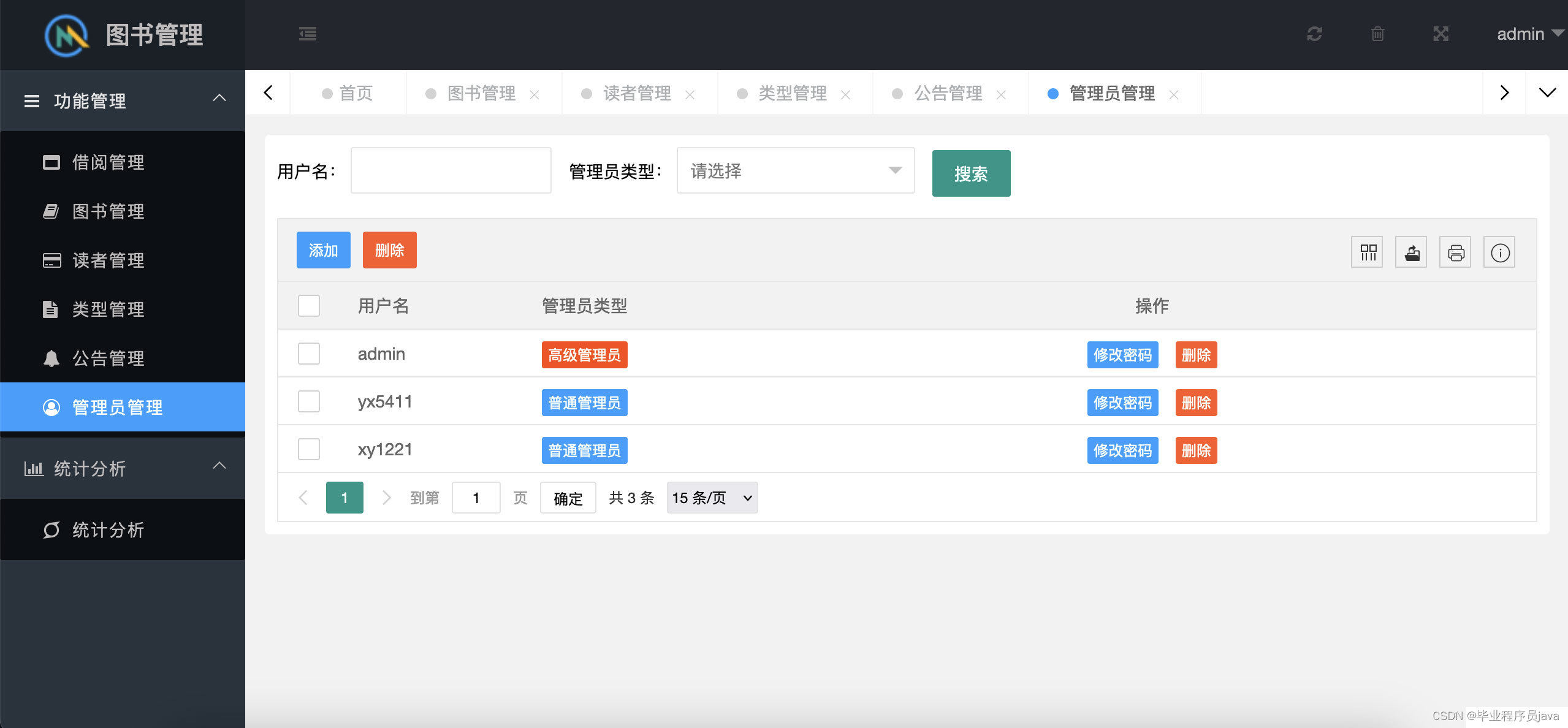This screenshot has width=1568, height=728.
Task: Open 公告管理 in sidebar
Action: tap(123, 358)
